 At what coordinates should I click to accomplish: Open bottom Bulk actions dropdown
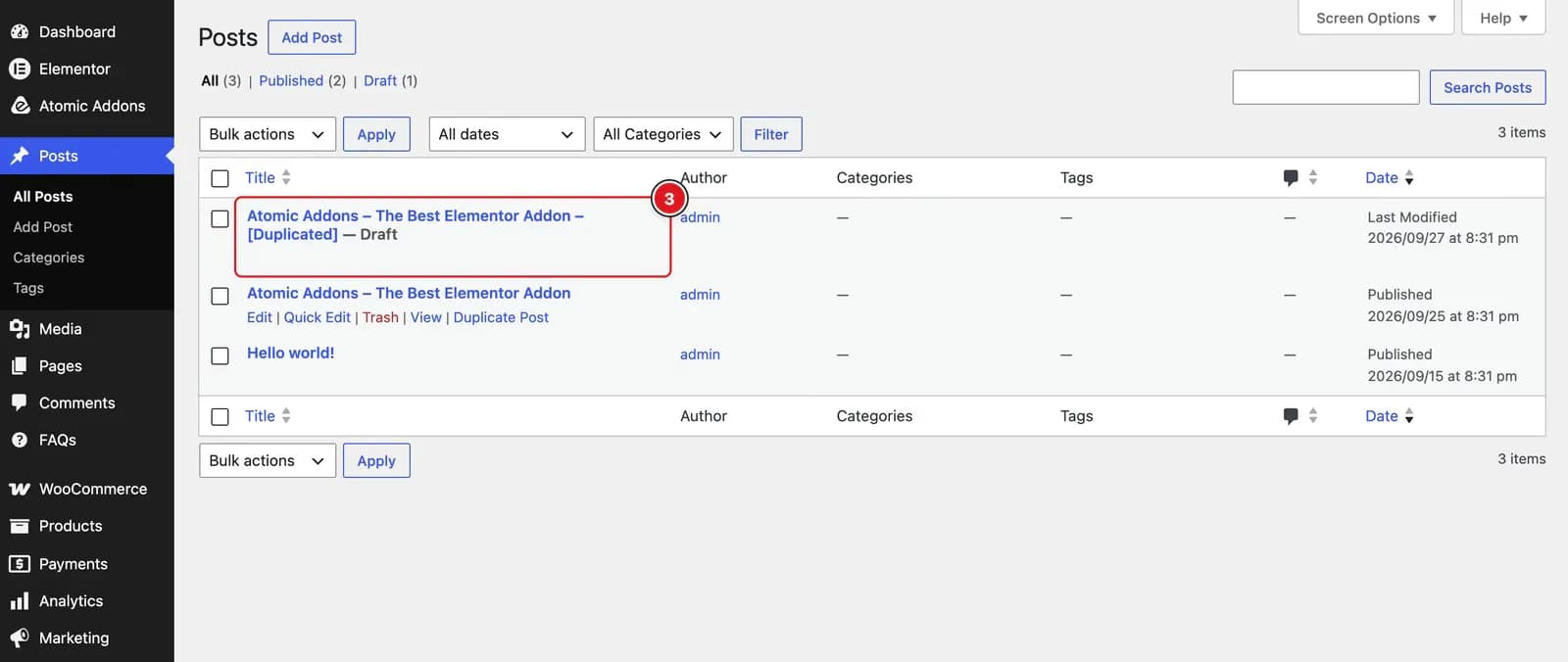click(268, 460)
